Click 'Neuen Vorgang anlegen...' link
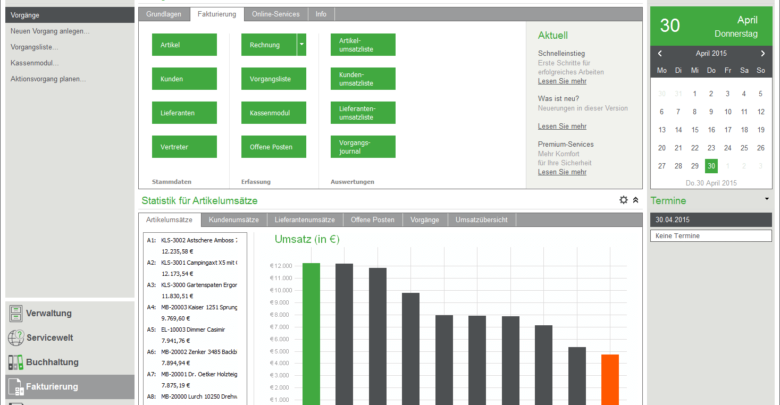The width and height of the screenshot is (780, 405). 50,31
